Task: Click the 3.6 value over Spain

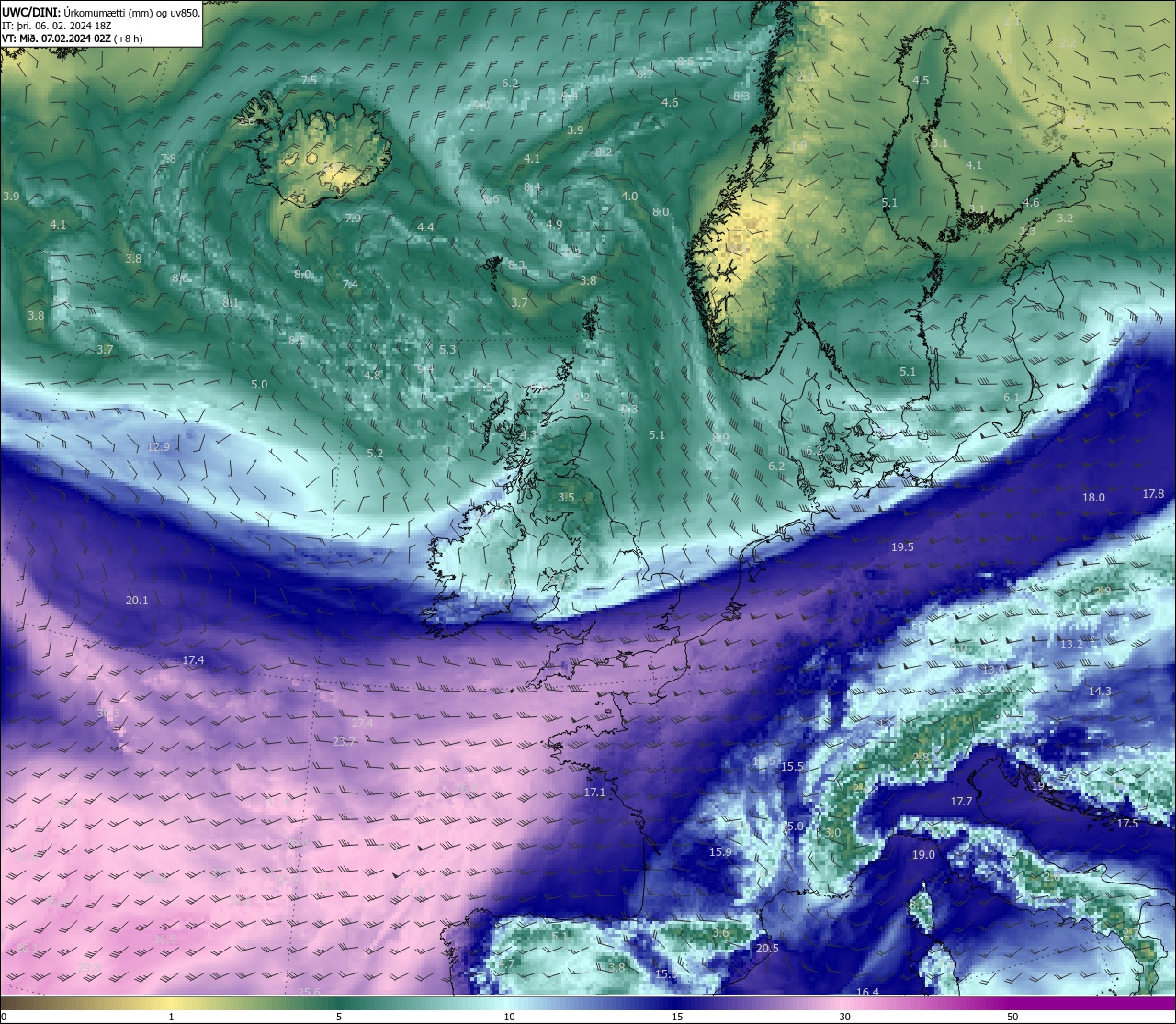Action: (720, 933)
